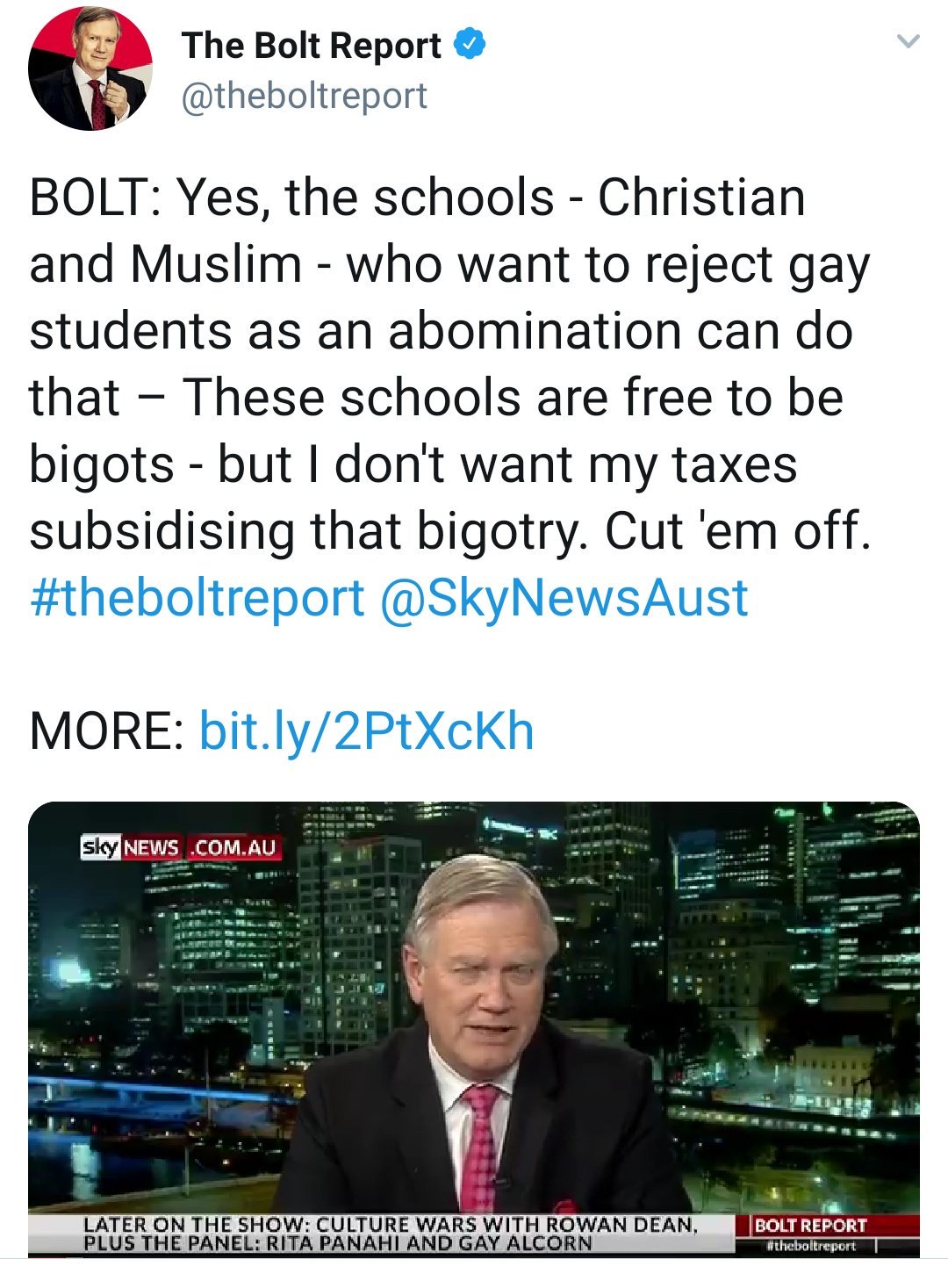Open The Bolt Report display name

312,46
